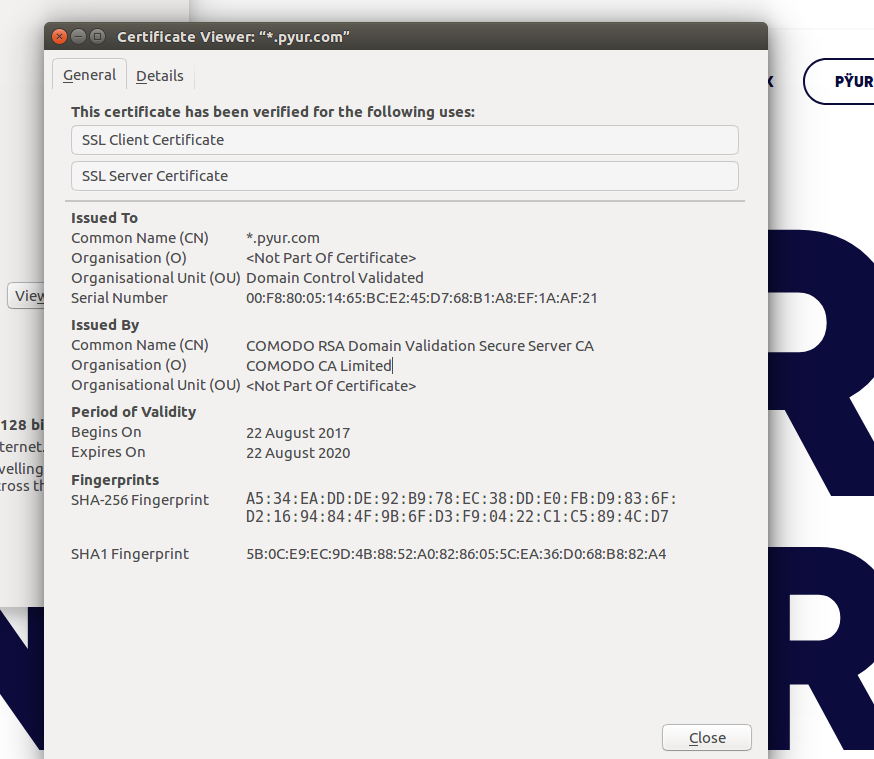Select the Domain Control Validated text

pos(334,278)
